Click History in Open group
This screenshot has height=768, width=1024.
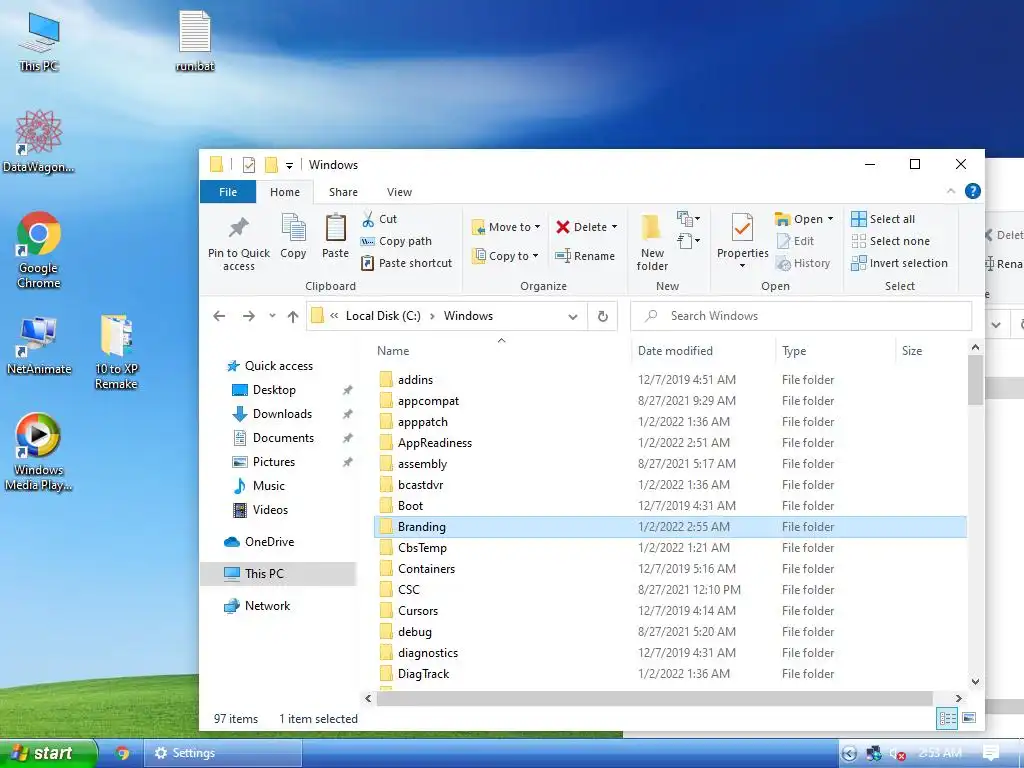[803, 263]
